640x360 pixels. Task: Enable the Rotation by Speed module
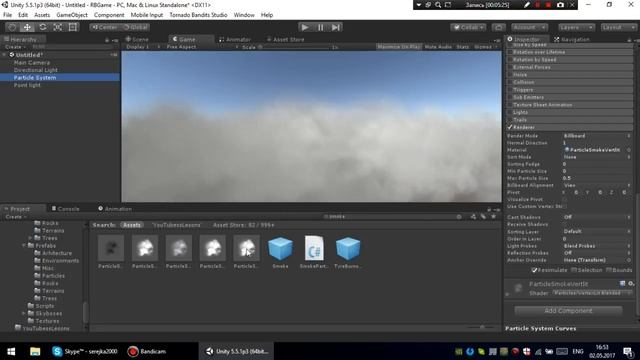tap(510, 60)
